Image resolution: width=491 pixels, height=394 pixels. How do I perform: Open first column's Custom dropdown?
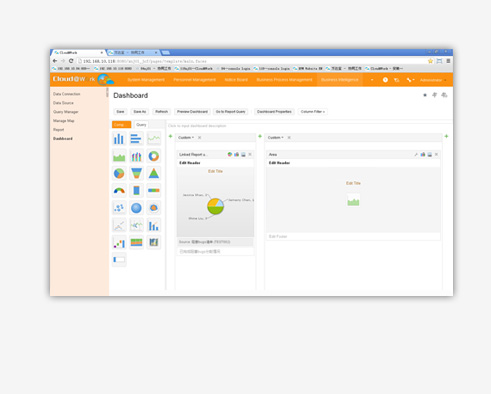click(x=186, y=138)
